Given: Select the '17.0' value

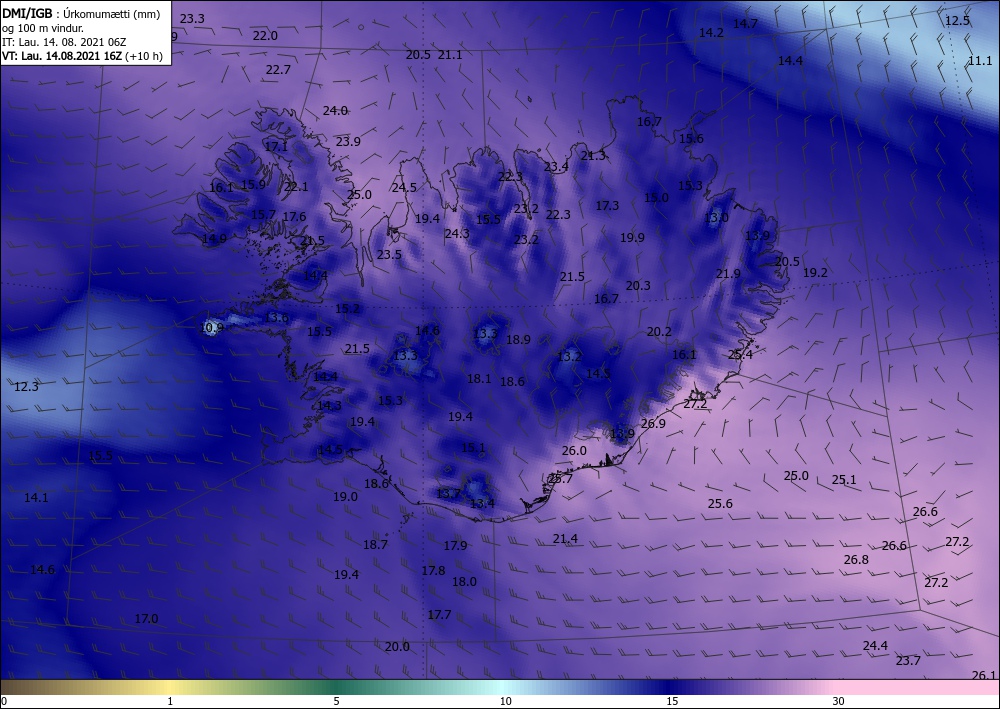Looking at the screenshot, I should coord(146,618).
